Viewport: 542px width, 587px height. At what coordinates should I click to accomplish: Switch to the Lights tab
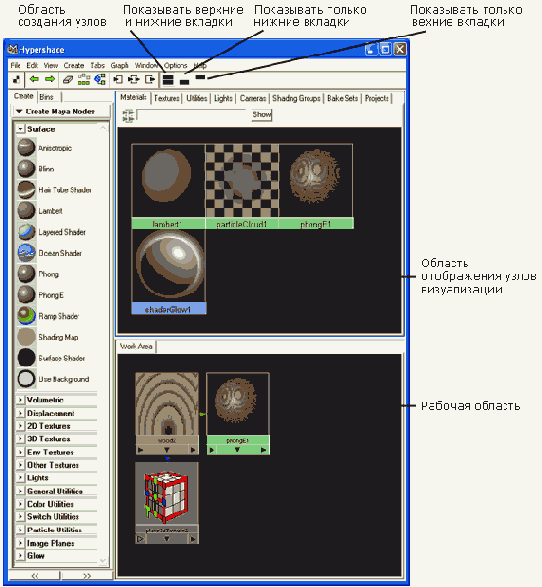223,98
